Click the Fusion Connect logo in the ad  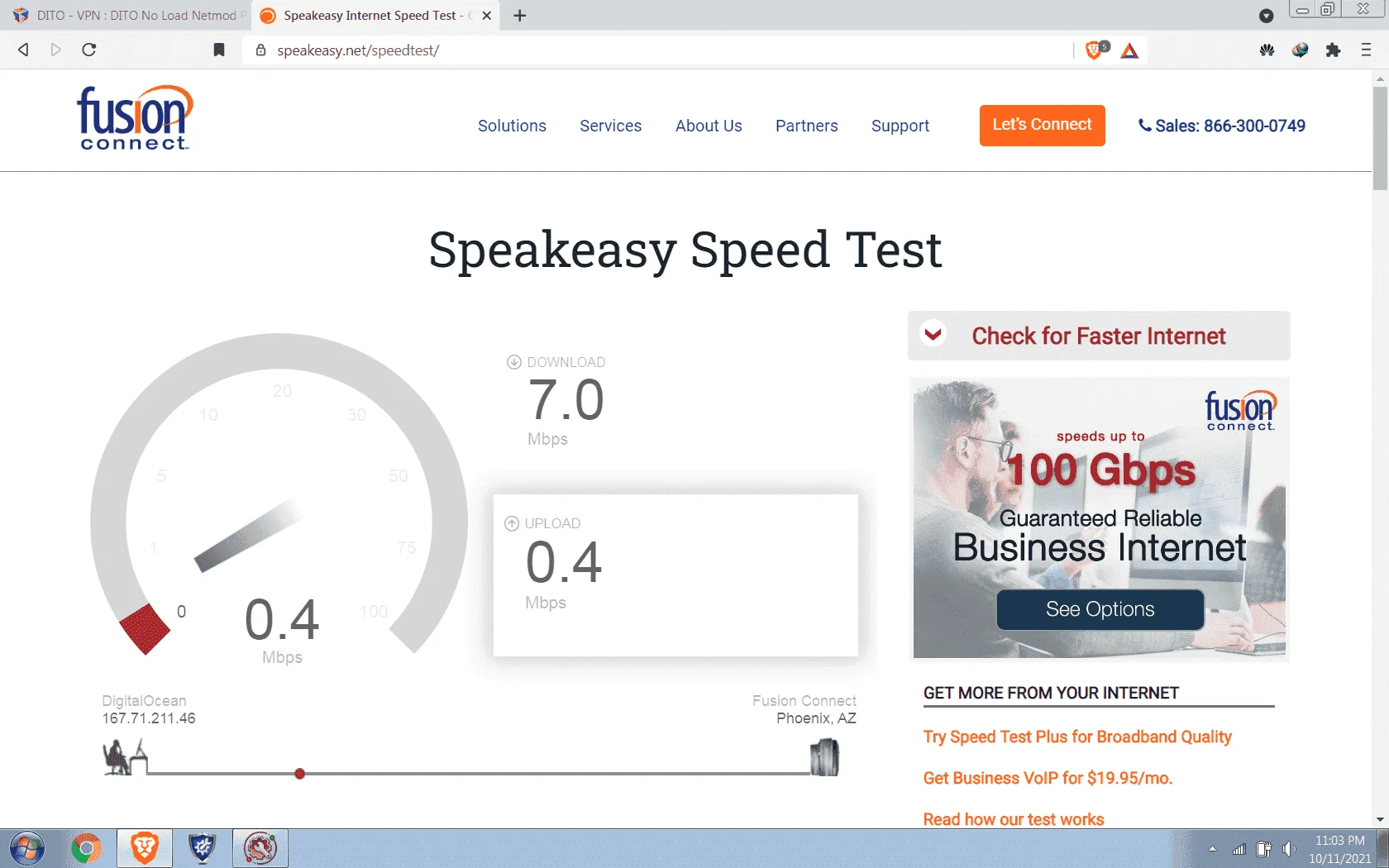click(x=1240, y=410)
